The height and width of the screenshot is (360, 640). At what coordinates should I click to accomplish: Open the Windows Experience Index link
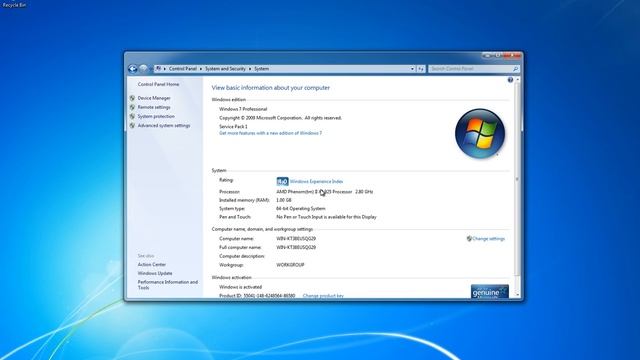click(x=316, y=181)
